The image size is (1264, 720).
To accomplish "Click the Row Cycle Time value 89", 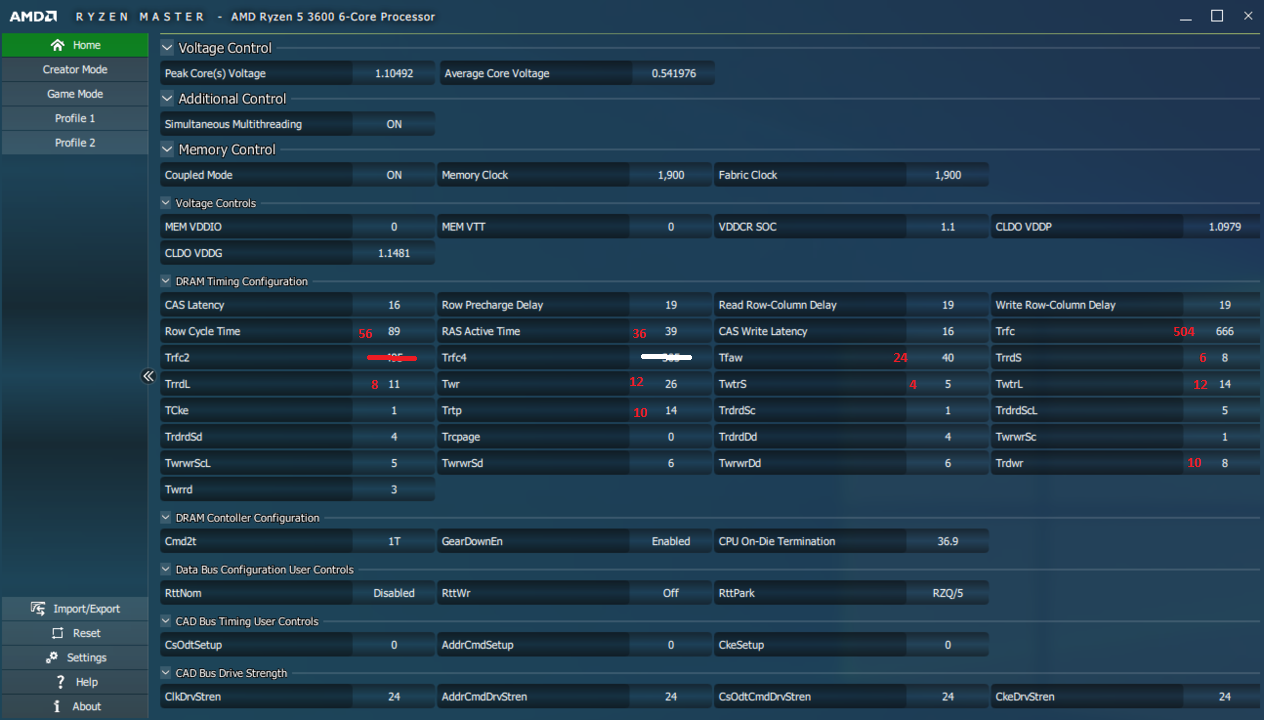I will pos(394,331).
